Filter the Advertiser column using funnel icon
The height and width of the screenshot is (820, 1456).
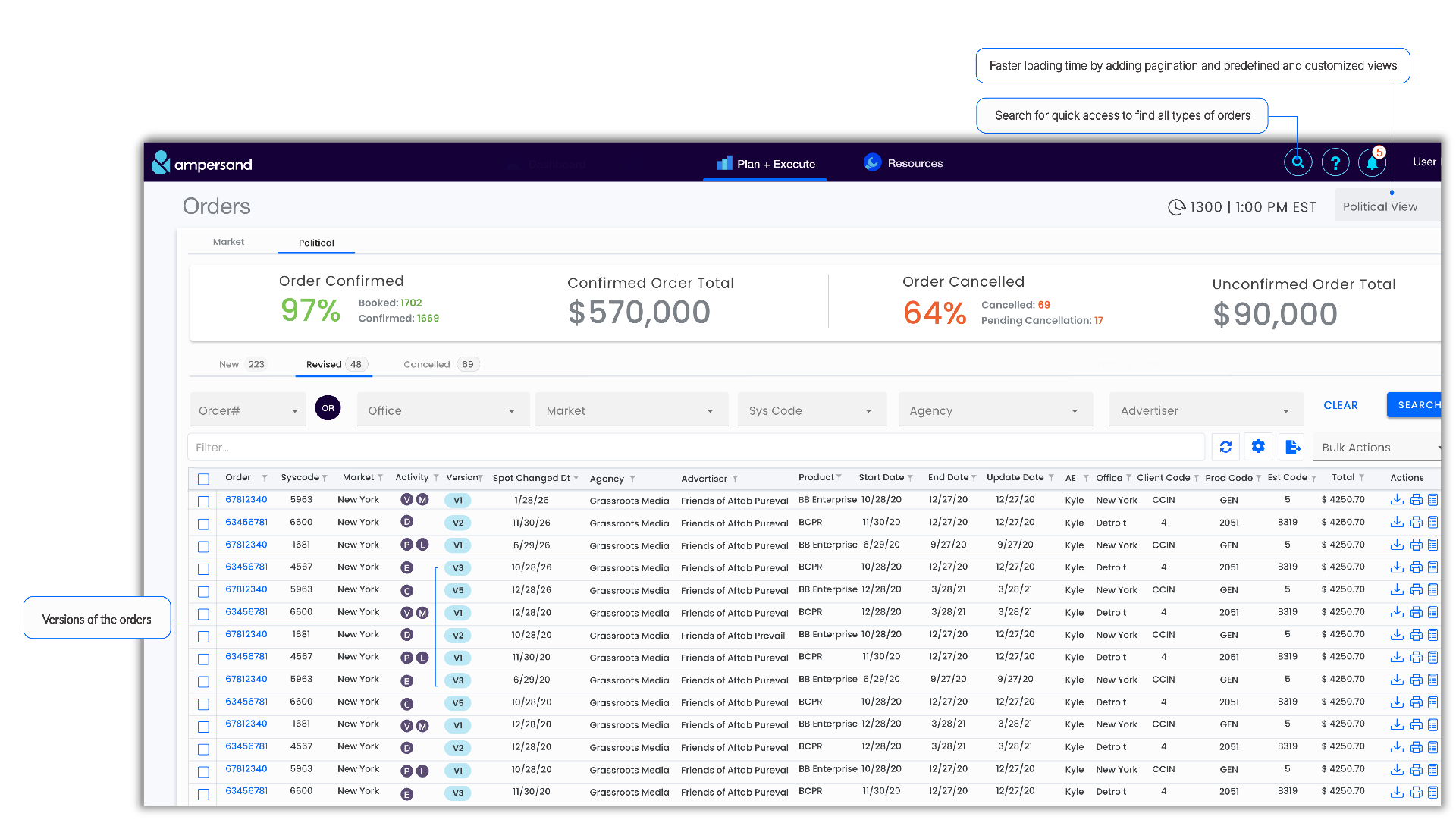735,479
